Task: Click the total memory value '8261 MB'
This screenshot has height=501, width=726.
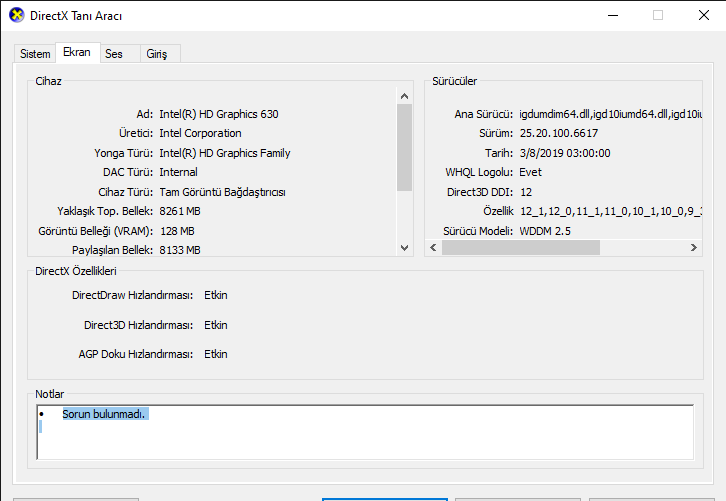Action: point(180,211)
